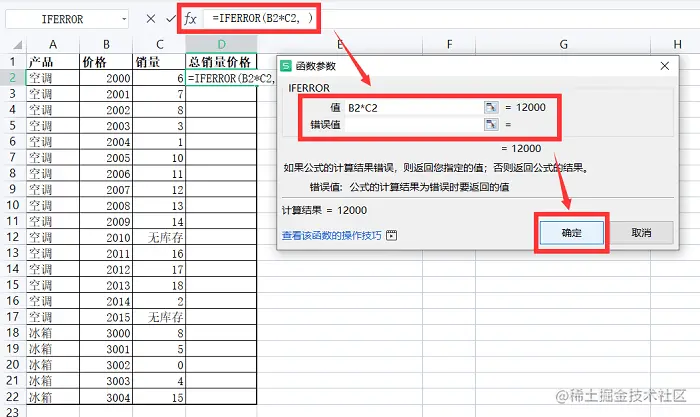
Task: Select column G header
Action: (563, 45)
